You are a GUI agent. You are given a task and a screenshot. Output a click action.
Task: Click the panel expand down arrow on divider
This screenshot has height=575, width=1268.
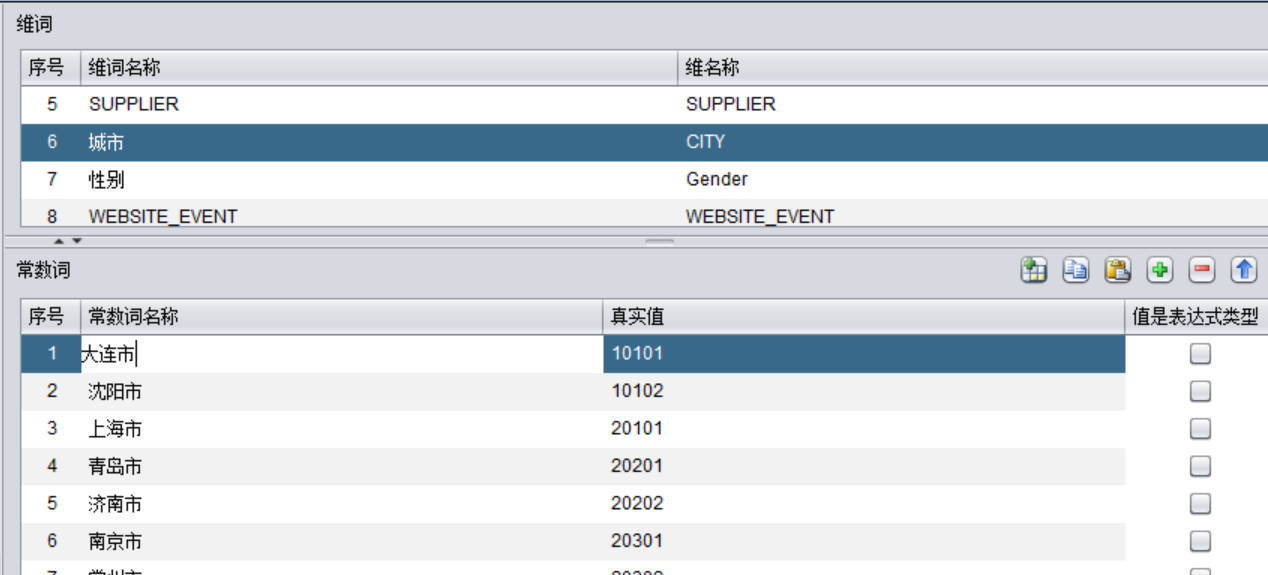(76, 241)
